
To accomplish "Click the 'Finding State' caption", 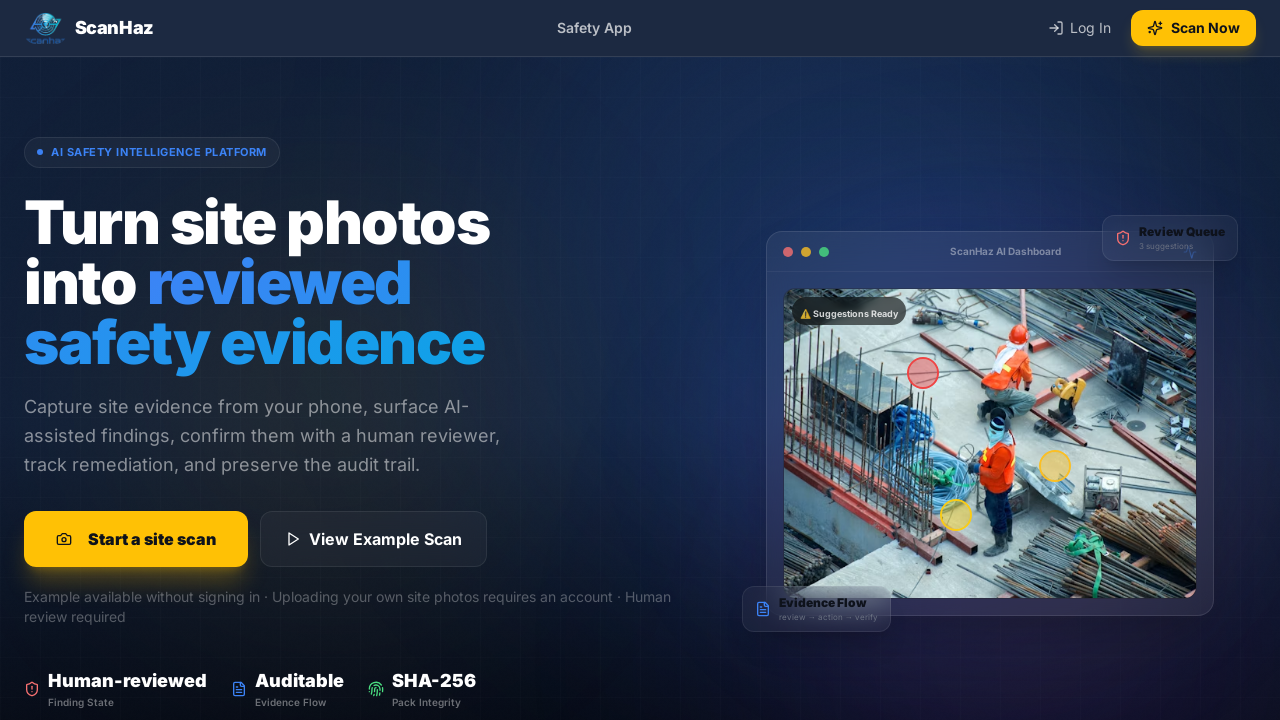I will (81, 703).
